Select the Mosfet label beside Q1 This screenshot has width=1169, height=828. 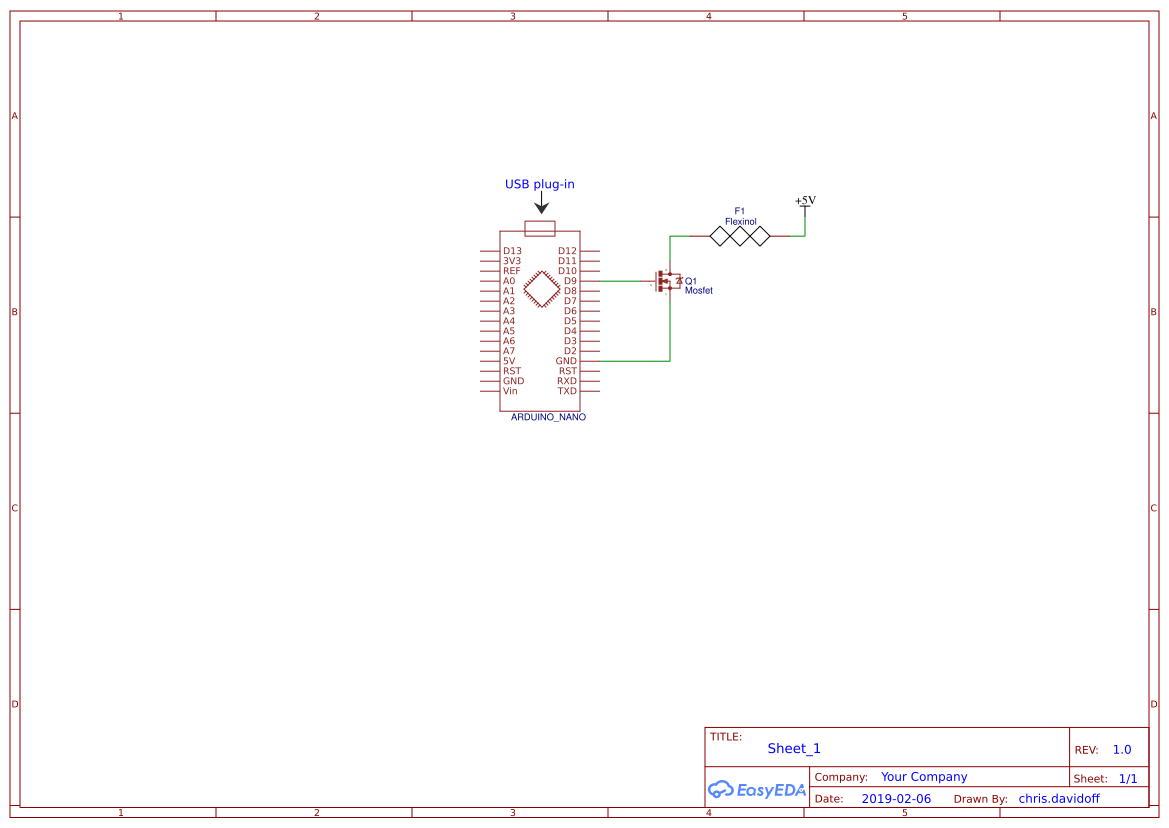pos(699,290)
